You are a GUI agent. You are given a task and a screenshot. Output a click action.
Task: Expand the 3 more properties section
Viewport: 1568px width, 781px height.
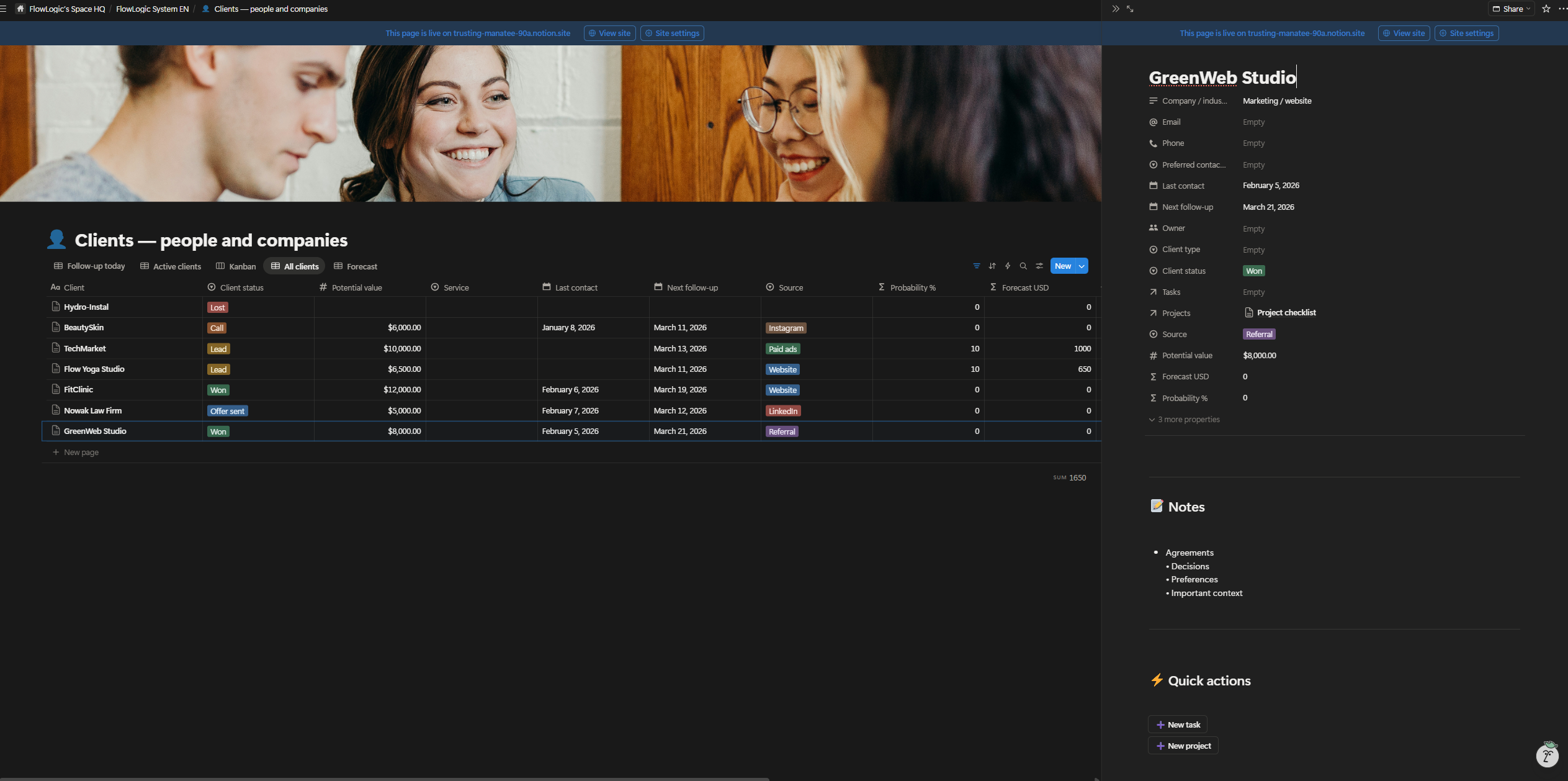pos(1183,419)
